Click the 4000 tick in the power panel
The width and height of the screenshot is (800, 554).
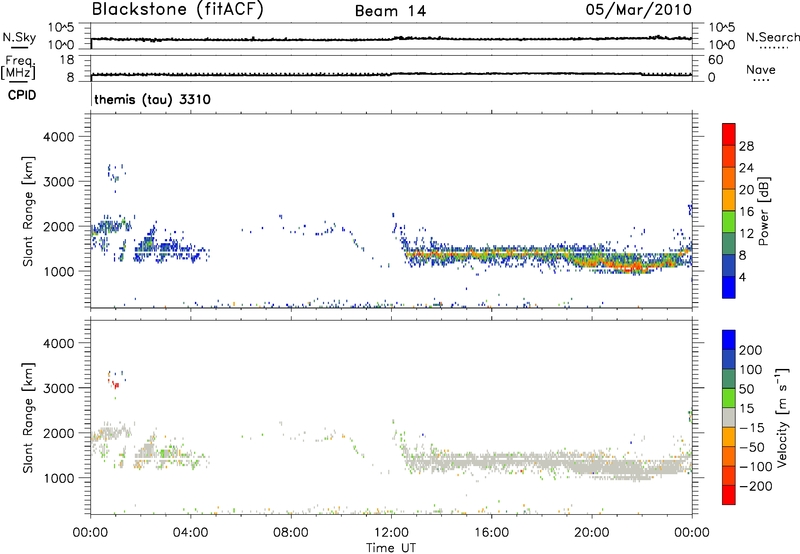[x=58, y=137]
